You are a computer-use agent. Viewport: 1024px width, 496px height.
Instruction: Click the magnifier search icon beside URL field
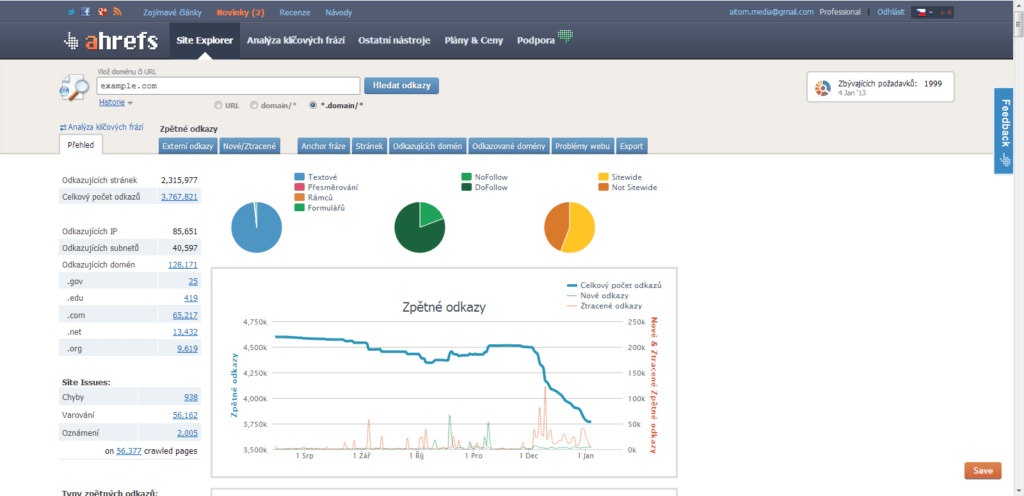pyautogui.click(x=75, y=87)
